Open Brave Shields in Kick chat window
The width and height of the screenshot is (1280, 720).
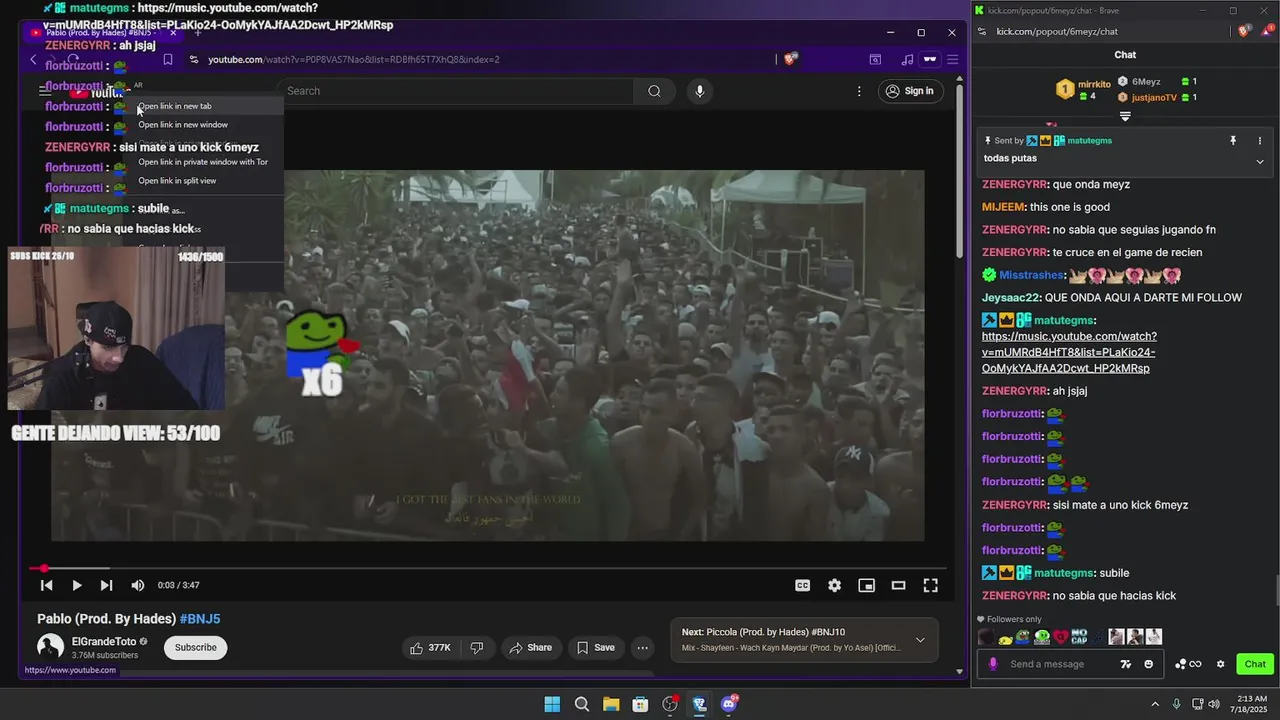tap(1244, 31)
